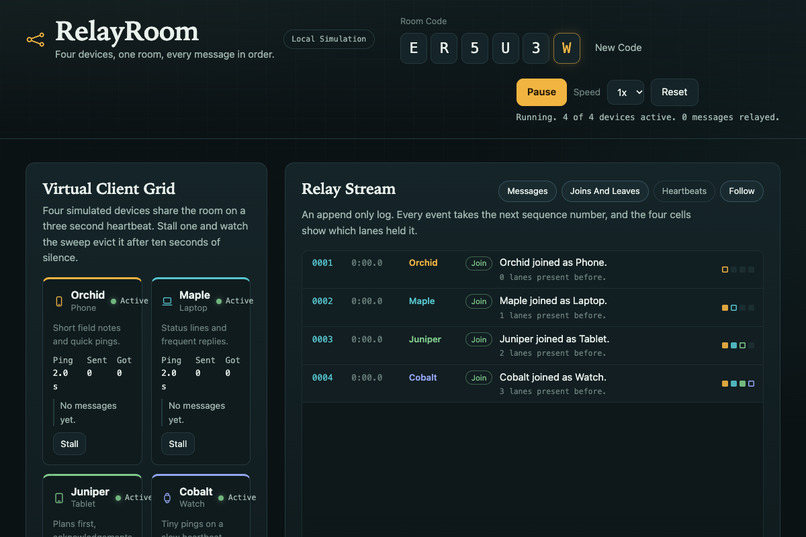Click Maple's green Active status dot
Viewport: 806px width, 537px height.
point(219,301)
